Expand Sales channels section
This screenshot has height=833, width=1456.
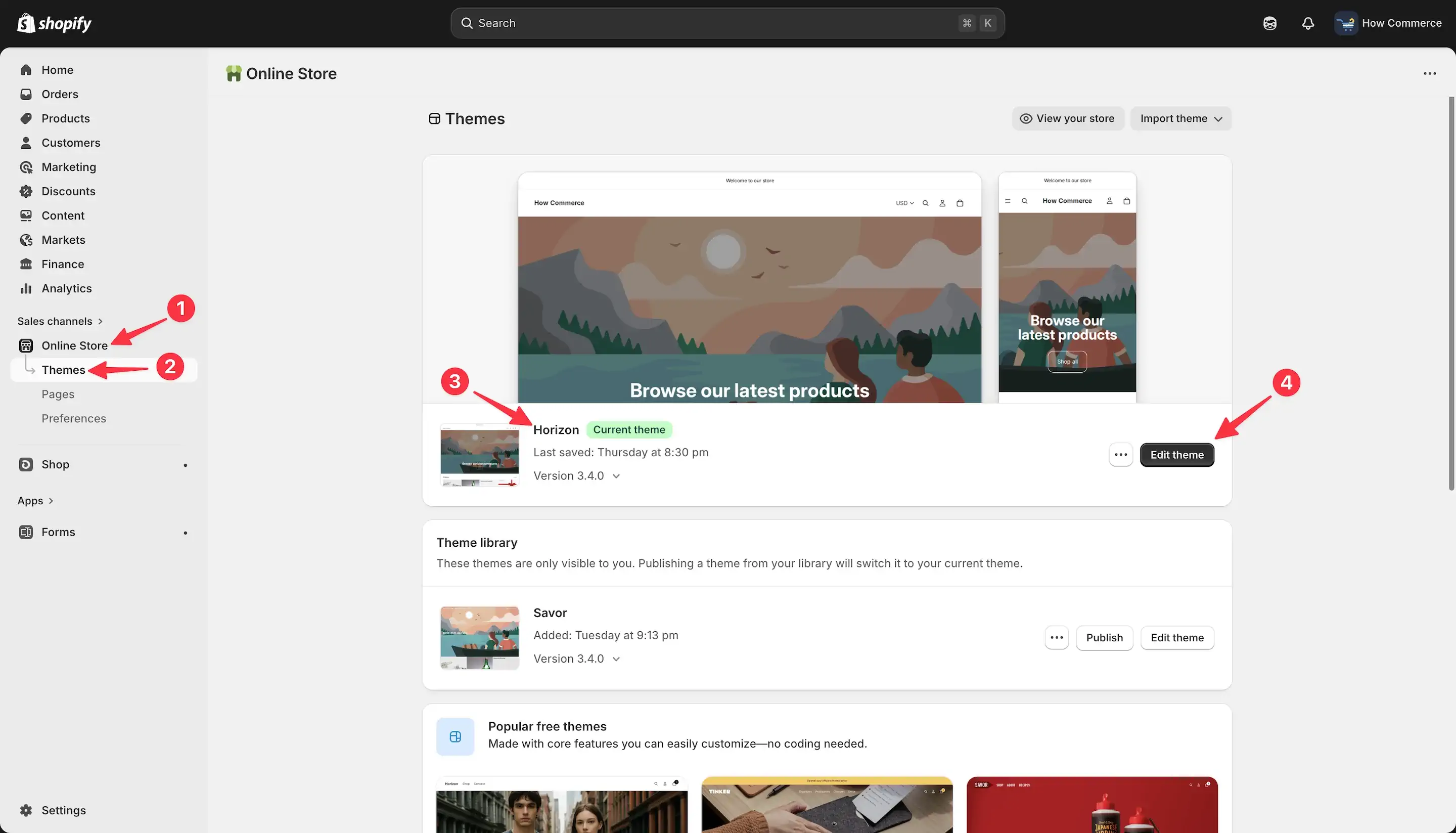click(x=60, y=321)
